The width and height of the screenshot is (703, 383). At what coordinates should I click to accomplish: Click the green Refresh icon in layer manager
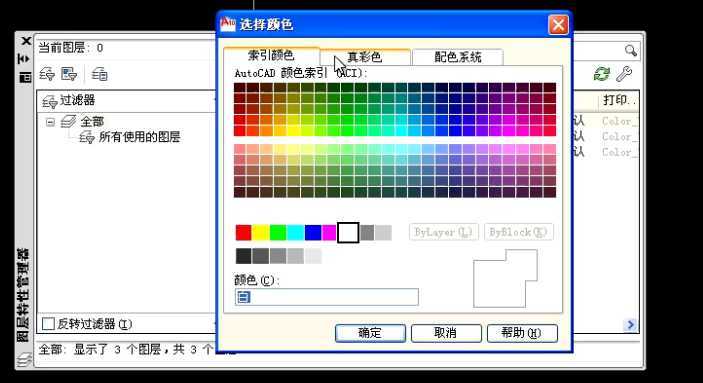(x=602, y=74)
